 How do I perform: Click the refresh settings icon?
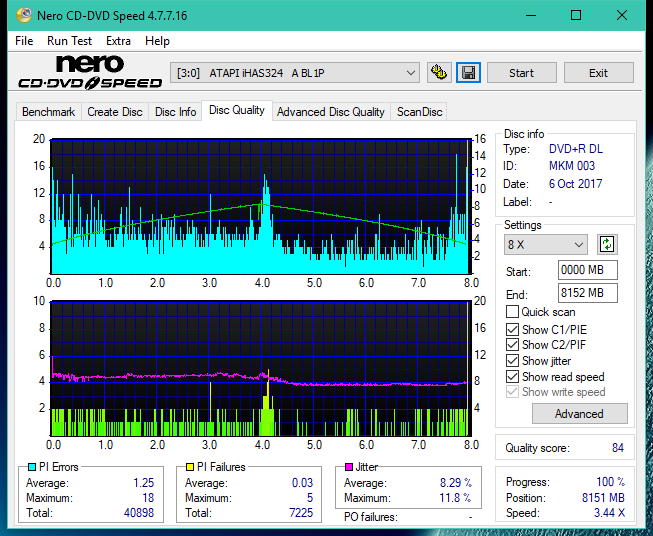point(607,244)
